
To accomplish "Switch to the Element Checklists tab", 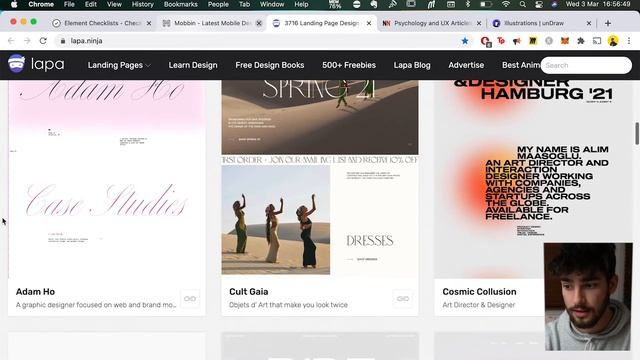I will (102, 23).
